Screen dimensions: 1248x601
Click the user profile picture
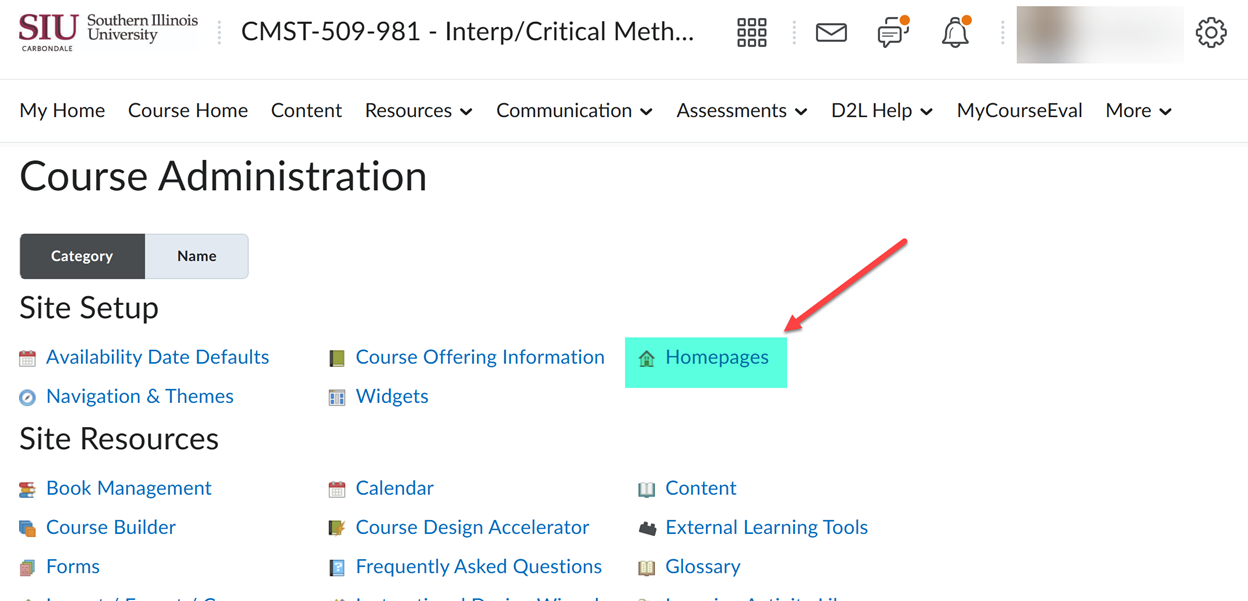tap(1099, 34)
